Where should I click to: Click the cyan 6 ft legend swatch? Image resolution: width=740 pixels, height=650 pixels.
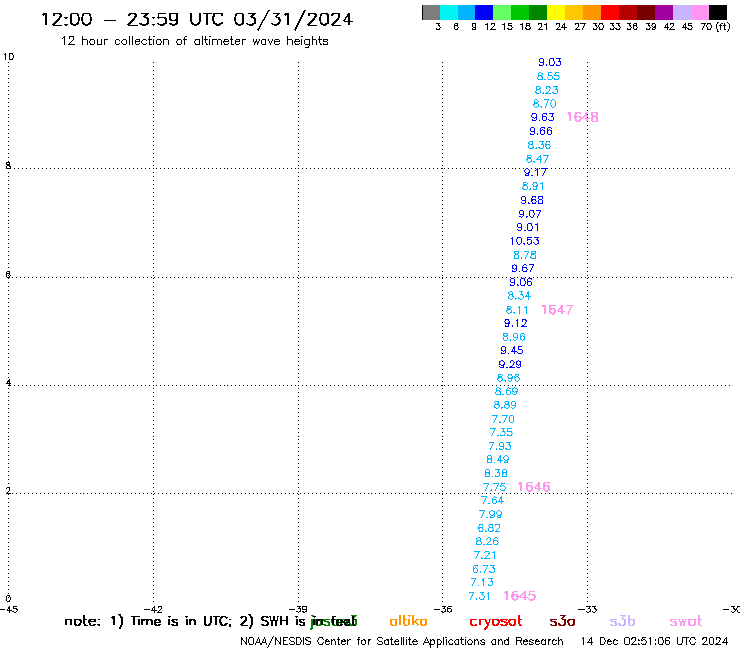(x=449, y=12)
